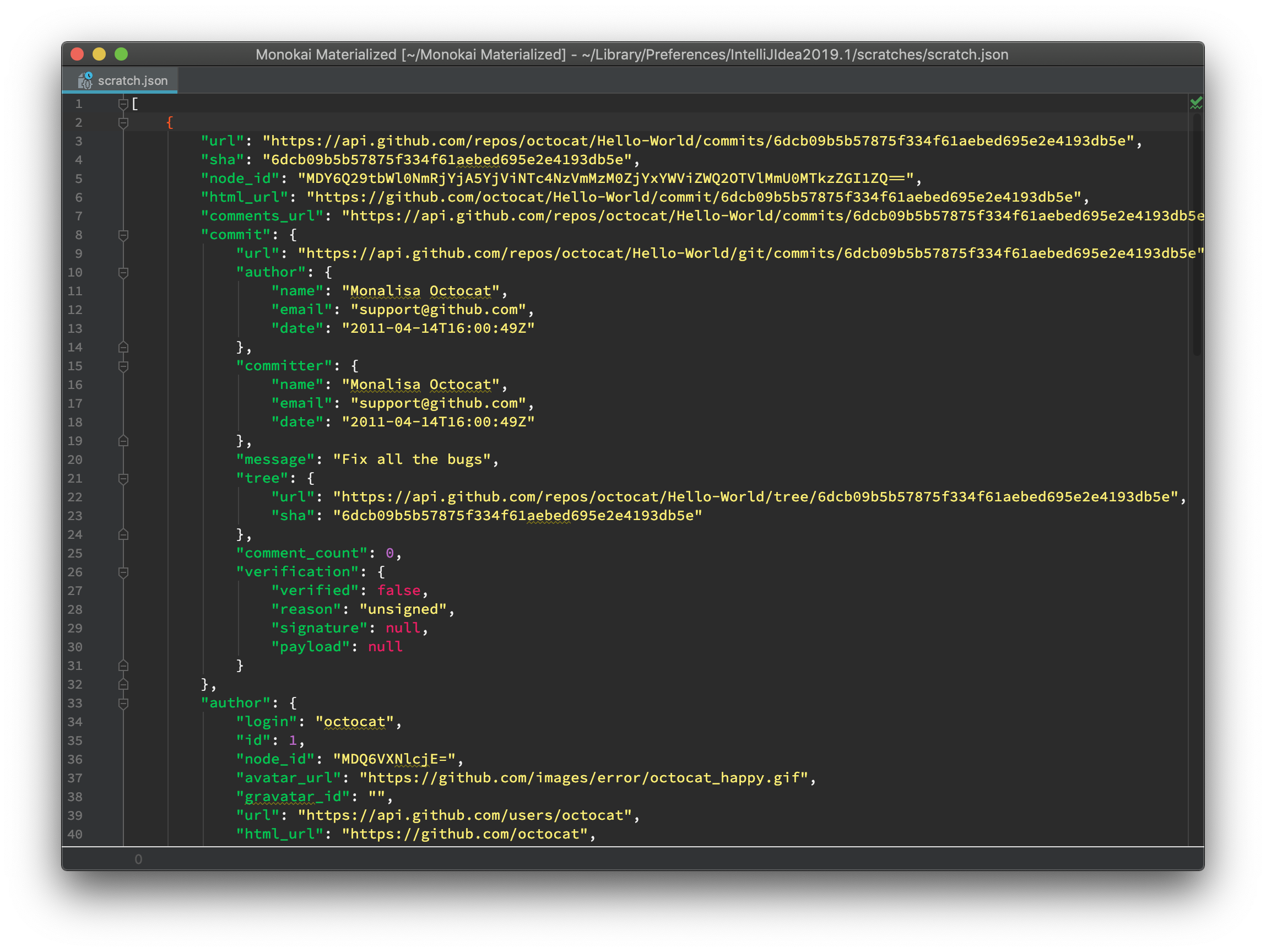1266x952 pixels.
Task: Click fold-end marker on line 32
Action: tap(123, 685)
